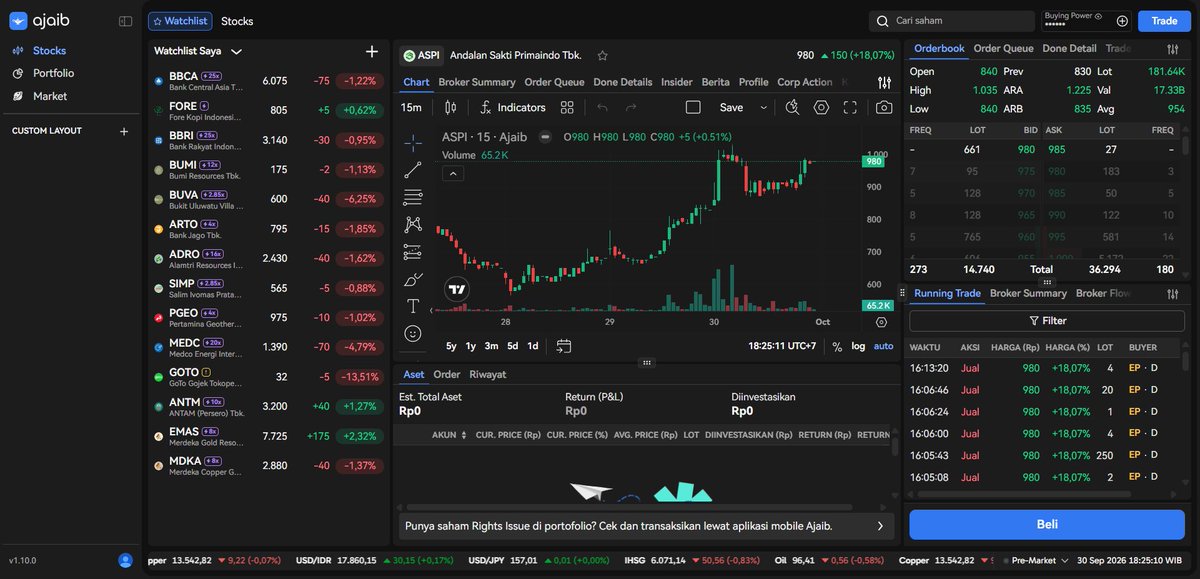
Task: Add ASPI to favorites with star
Action: point(602,56)
